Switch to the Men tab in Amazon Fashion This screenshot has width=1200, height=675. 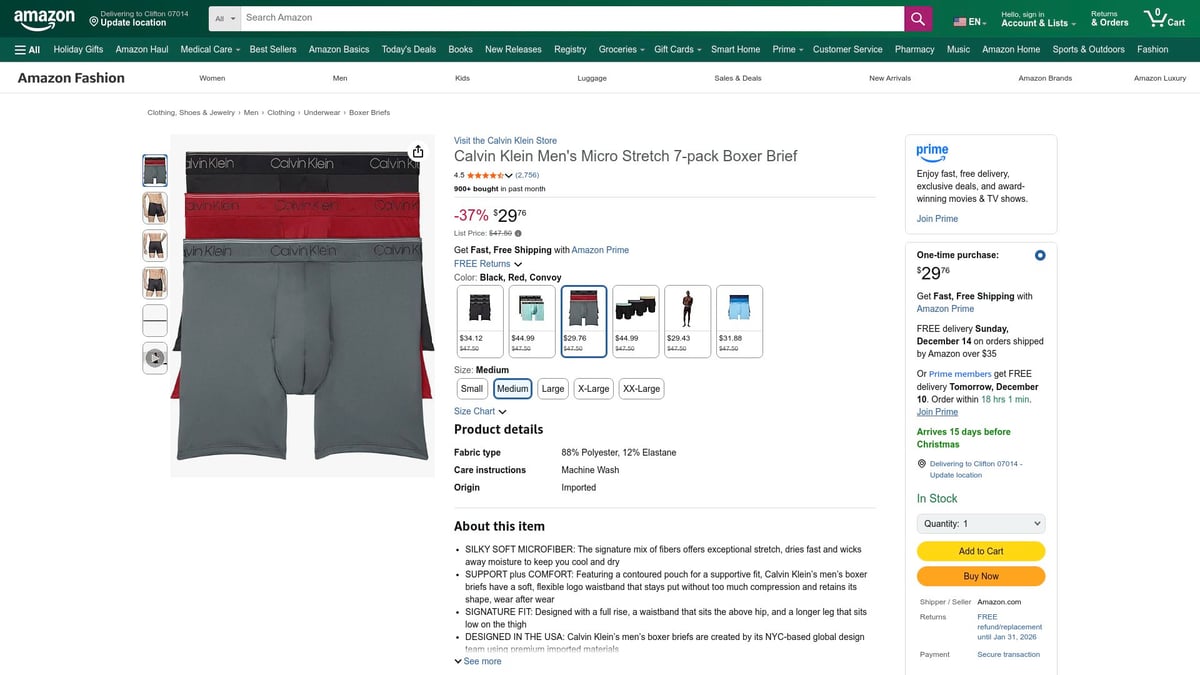[x=339, y=77]
